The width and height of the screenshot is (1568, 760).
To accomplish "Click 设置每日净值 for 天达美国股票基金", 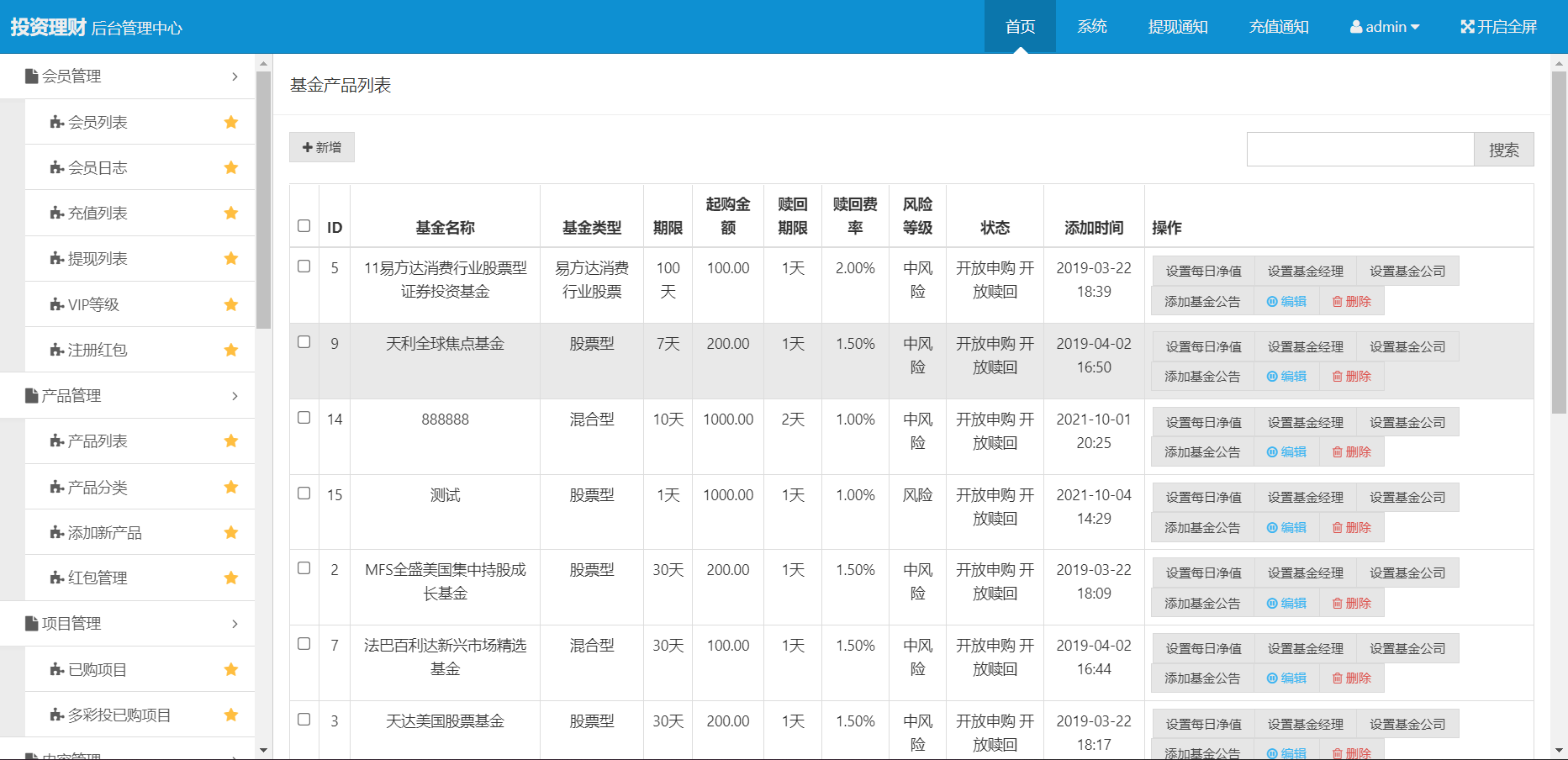I will point(1203,724).
